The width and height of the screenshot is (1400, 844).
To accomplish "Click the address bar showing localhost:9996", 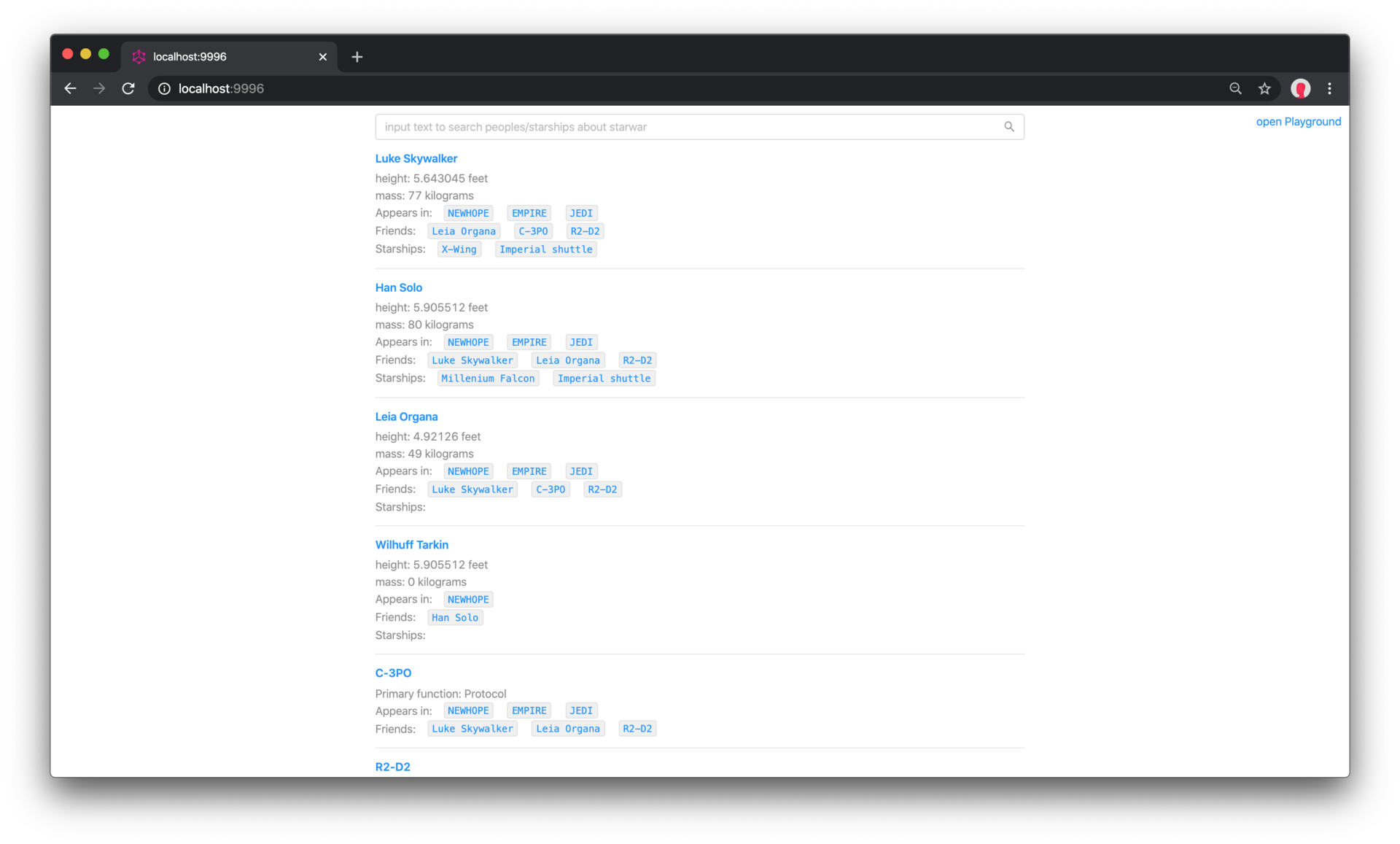I will point(685,88).
